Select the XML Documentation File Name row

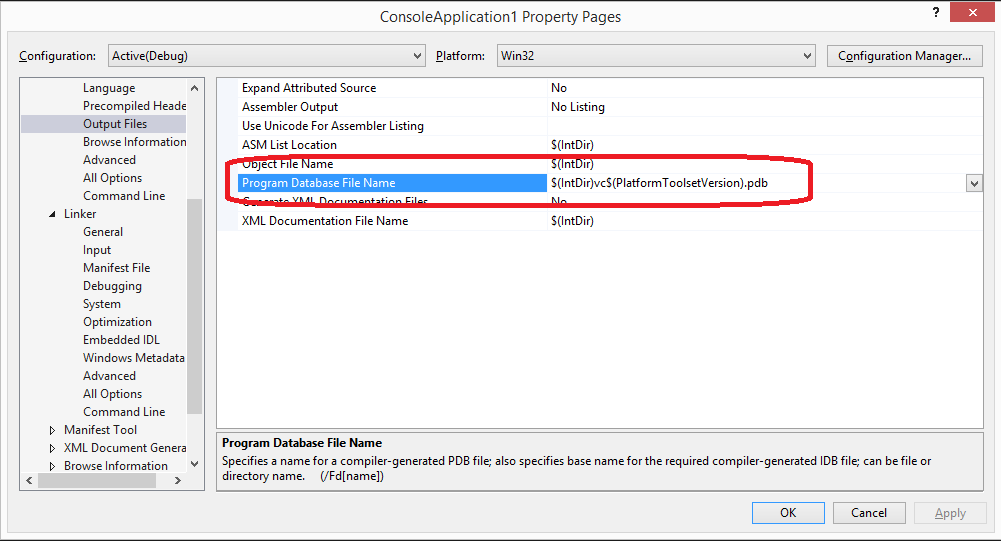(x=324, y=221)
